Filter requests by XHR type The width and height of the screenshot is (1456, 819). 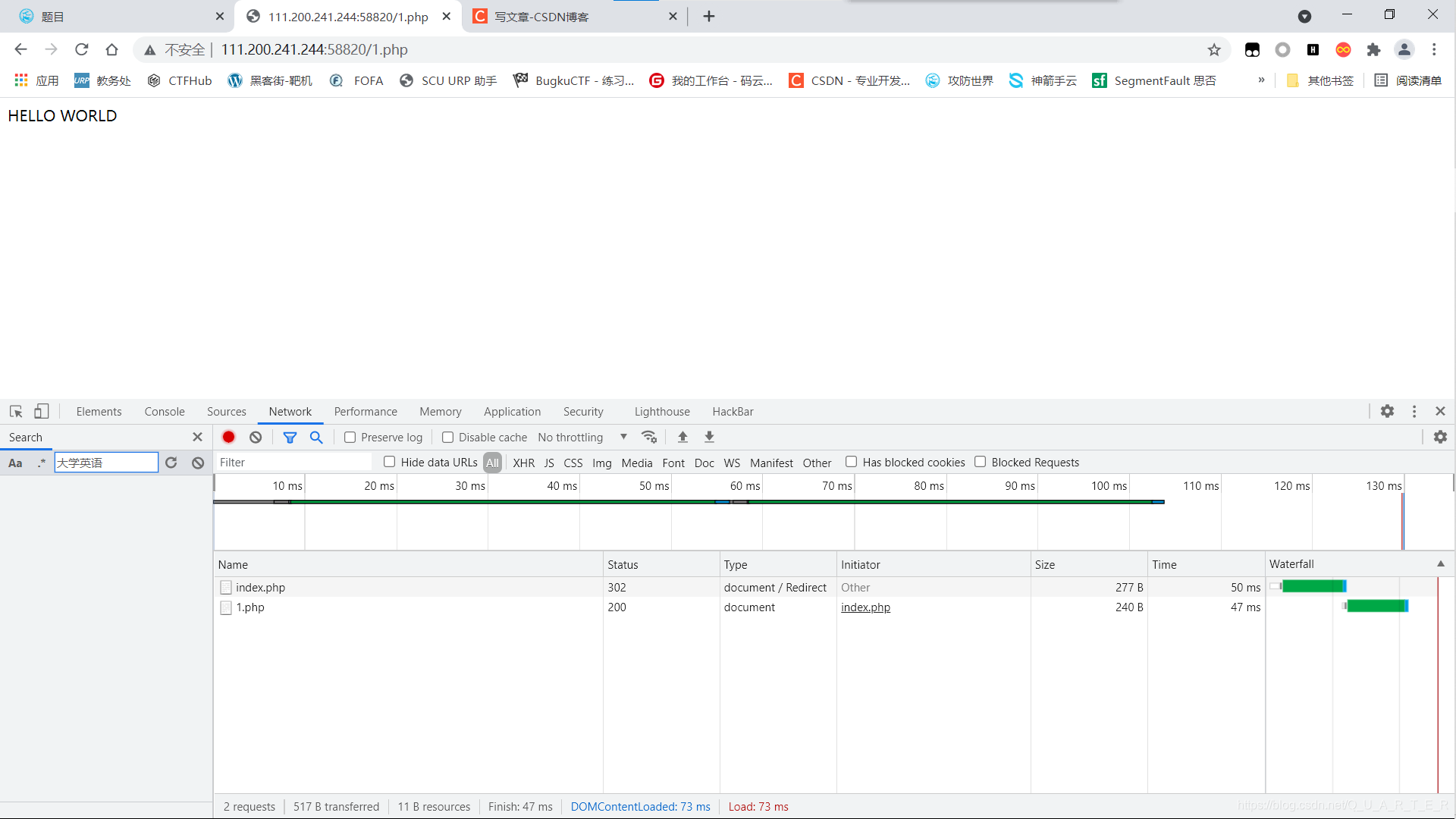click(x=523, y=463)
